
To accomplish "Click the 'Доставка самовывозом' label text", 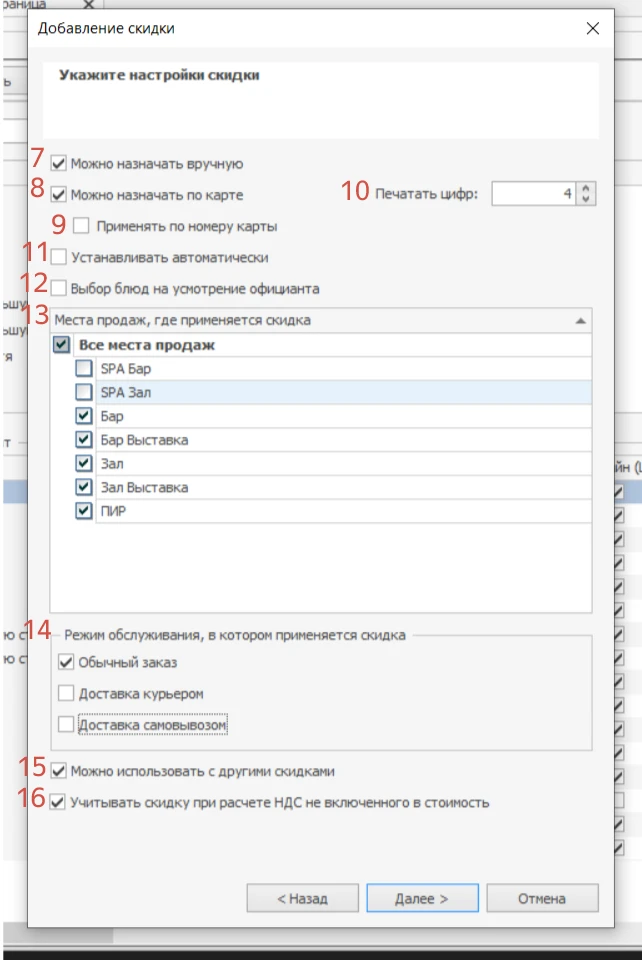I will pyautogui.click(x=152, y=725).
